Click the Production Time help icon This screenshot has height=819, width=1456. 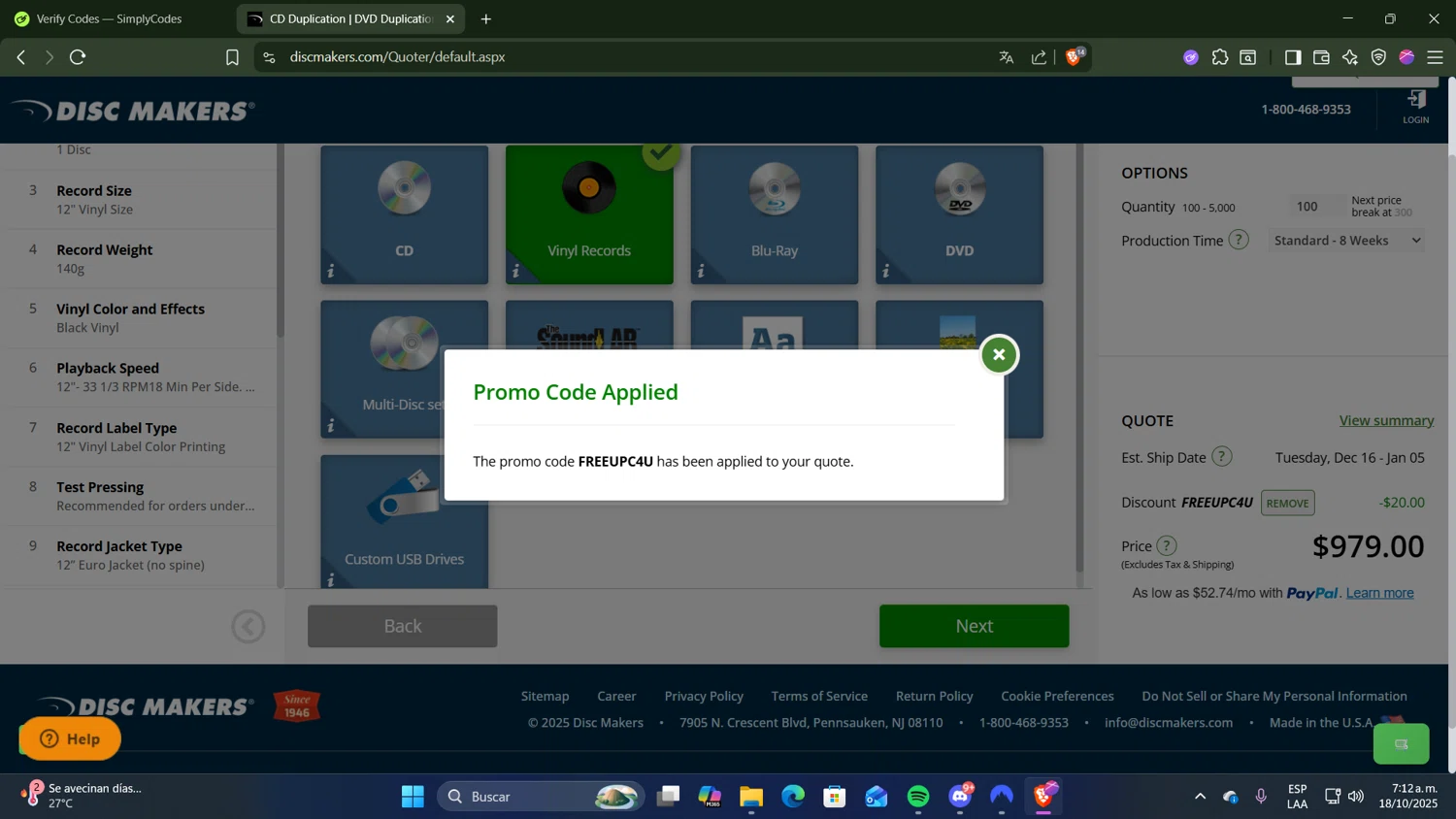(x=1239, y=240)
